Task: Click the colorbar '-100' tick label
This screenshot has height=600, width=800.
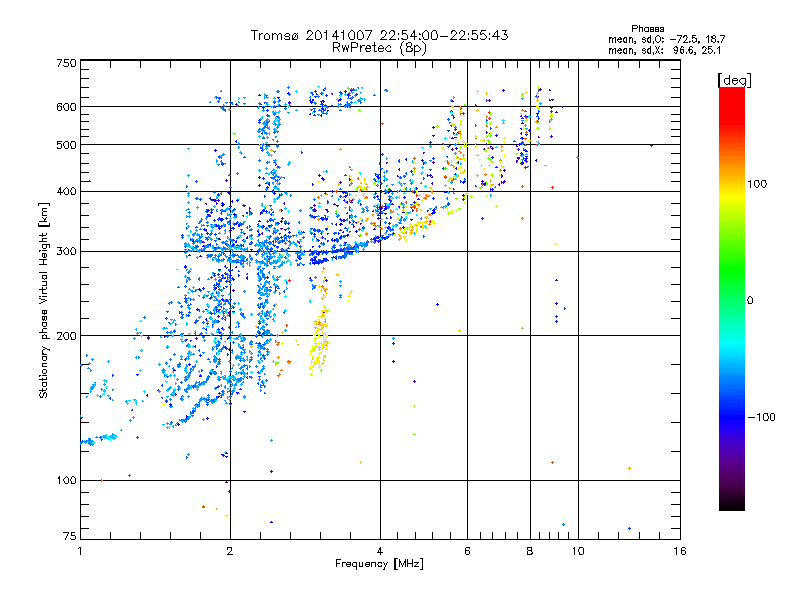Action: pyautogui.click(x=761, y=417)
